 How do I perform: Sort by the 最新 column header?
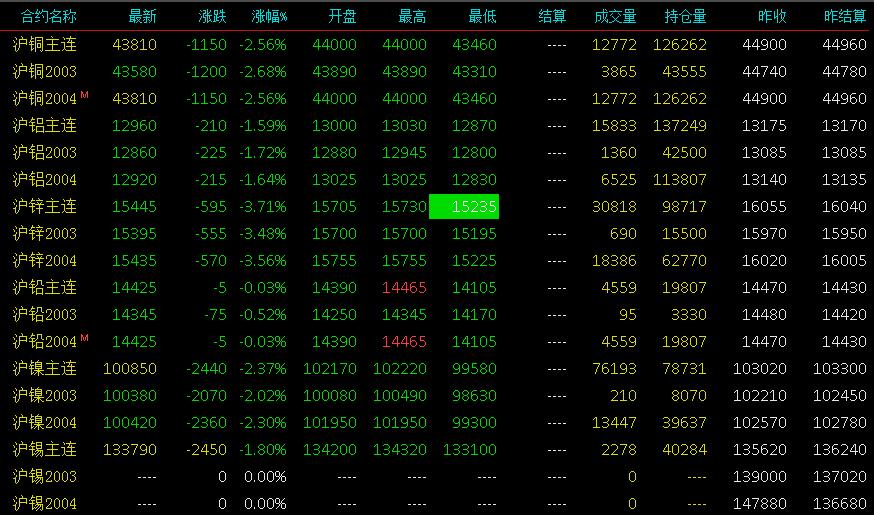click(142, 17)
